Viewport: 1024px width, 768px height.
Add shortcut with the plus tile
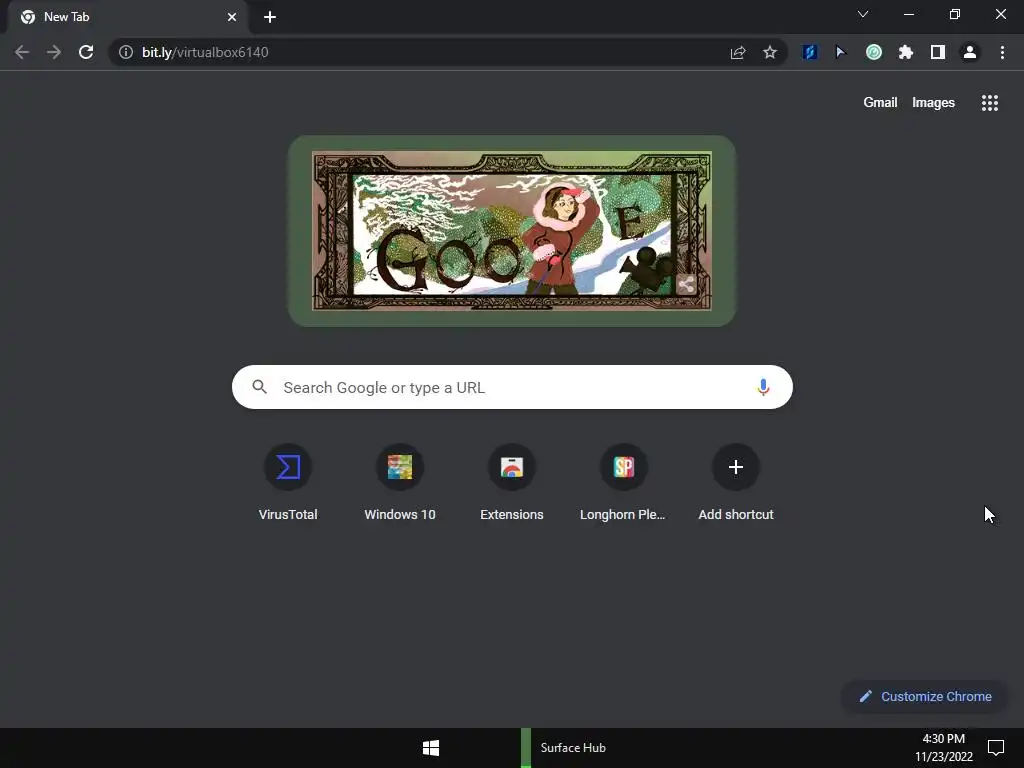tap(736, 483)
